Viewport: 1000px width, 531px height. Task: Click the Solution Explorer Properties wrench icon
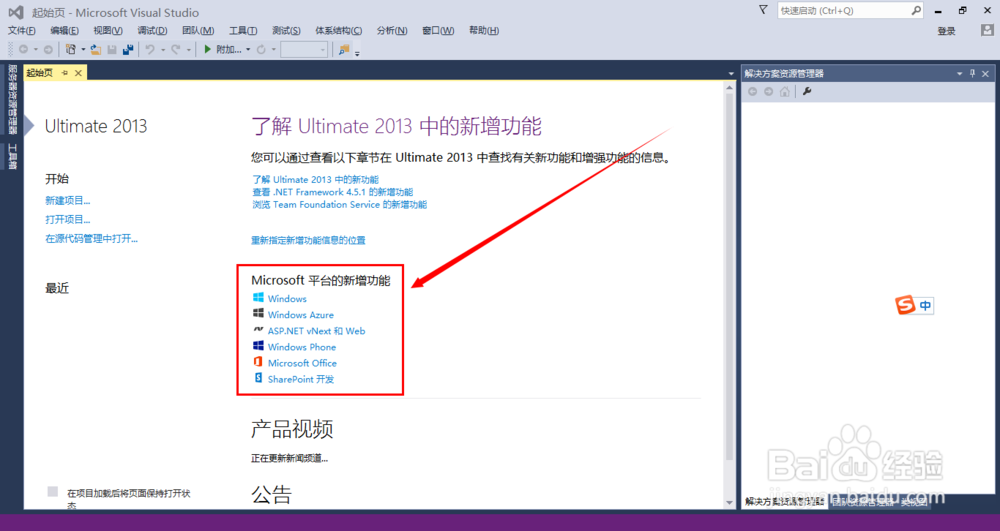pyautogui.click(x=807, y=92)
